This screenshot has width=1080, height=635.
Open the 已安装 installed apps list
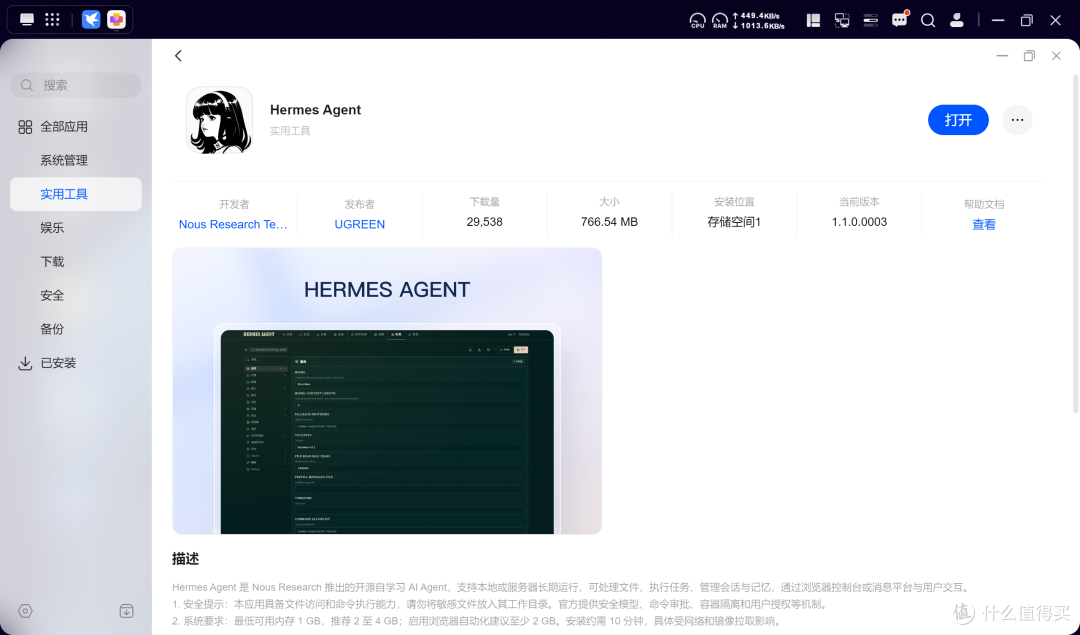click(76, 363)
